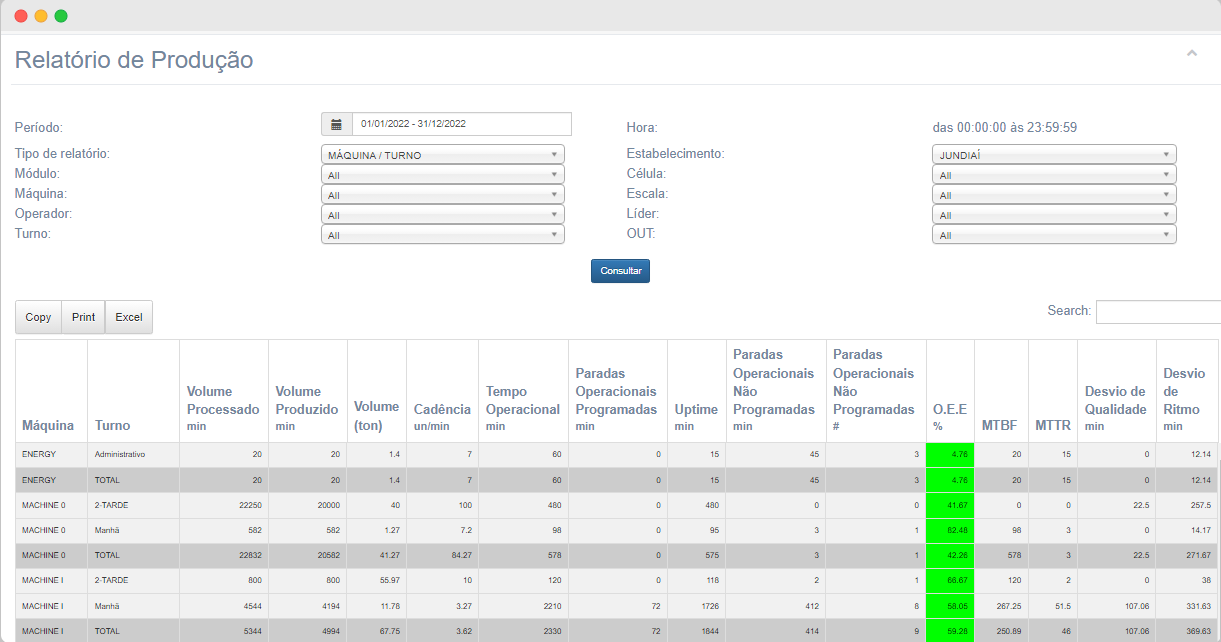Click the calendar icon next to Período
Image resolution: width=1221 pixels, height=642 pixels.
[x=336, y=124]
